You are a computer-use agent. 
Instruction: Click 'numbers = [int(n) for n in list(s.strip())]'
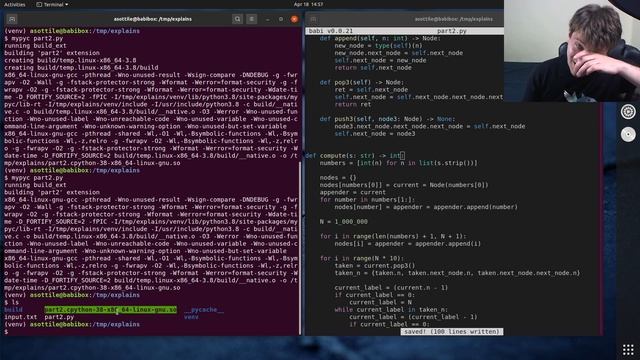[x=398, y=163]
